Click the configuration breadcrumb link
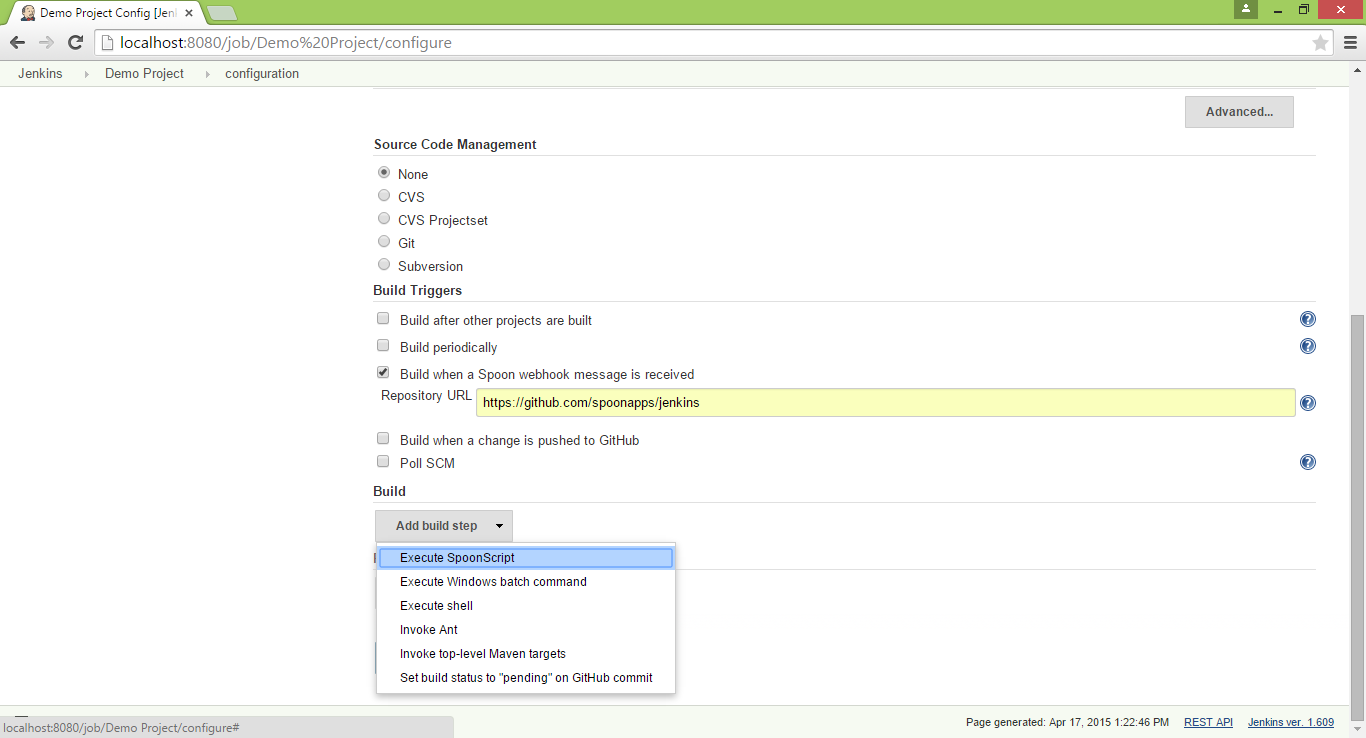1366x738 pixels. 262,74
